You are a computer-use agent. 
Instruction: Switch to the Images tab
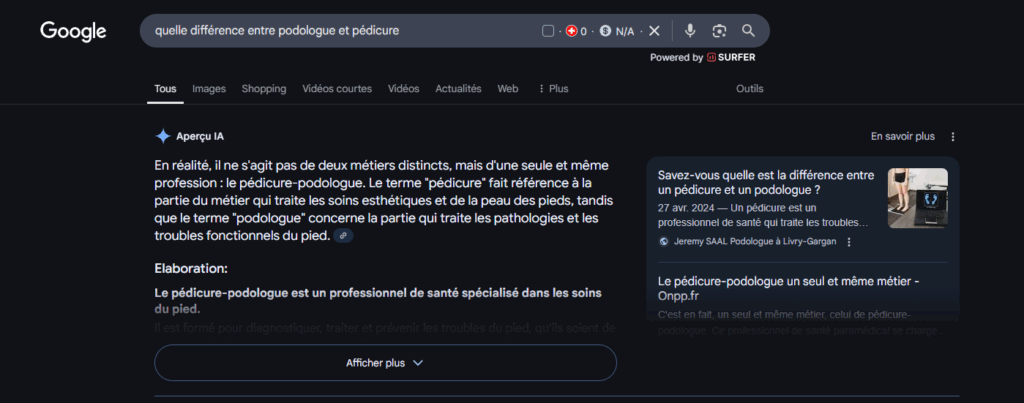point(209,89)
